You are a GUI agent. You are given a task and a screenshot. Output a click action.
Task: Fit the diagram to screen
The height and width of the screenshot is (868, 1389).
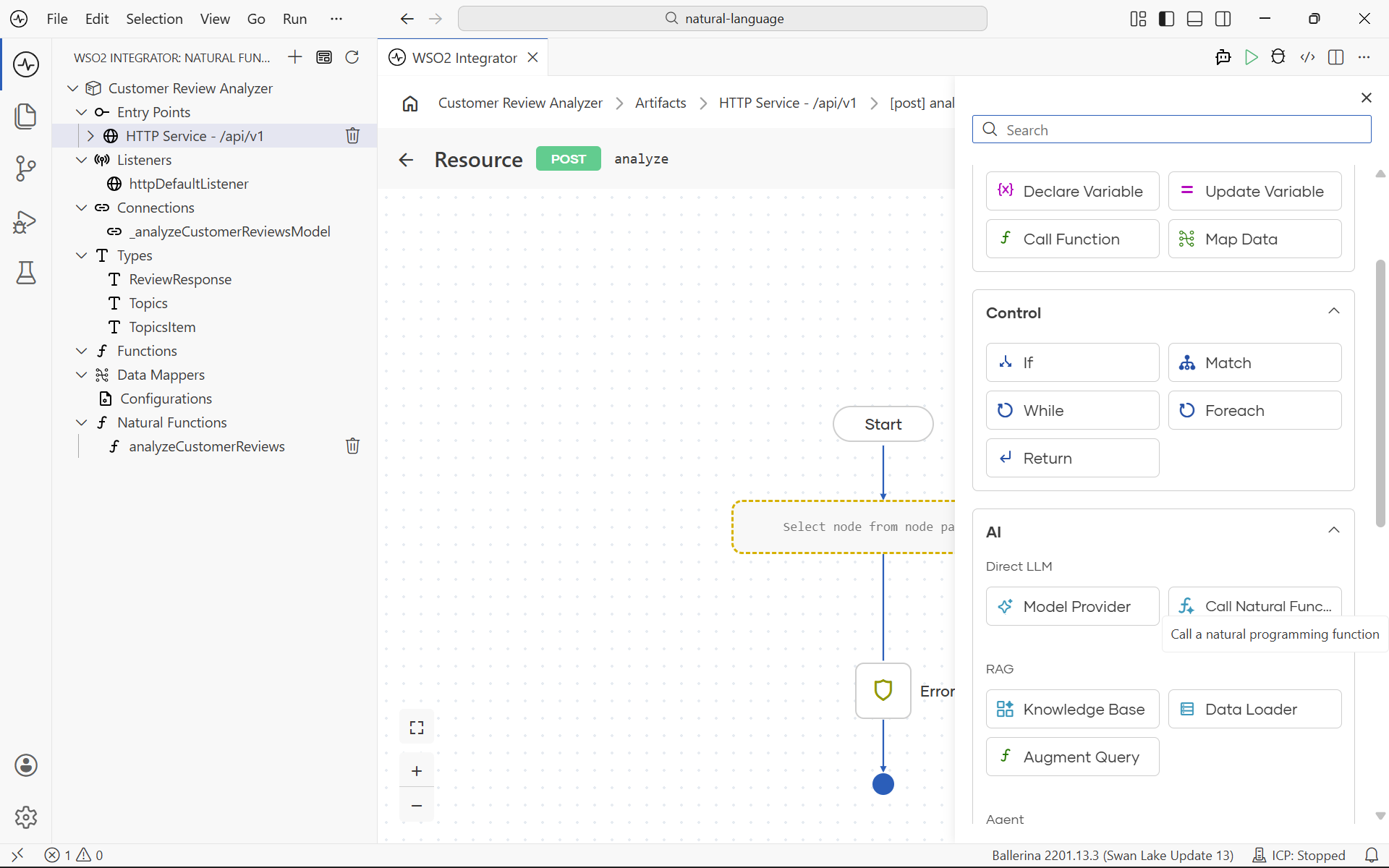[417, 727]
